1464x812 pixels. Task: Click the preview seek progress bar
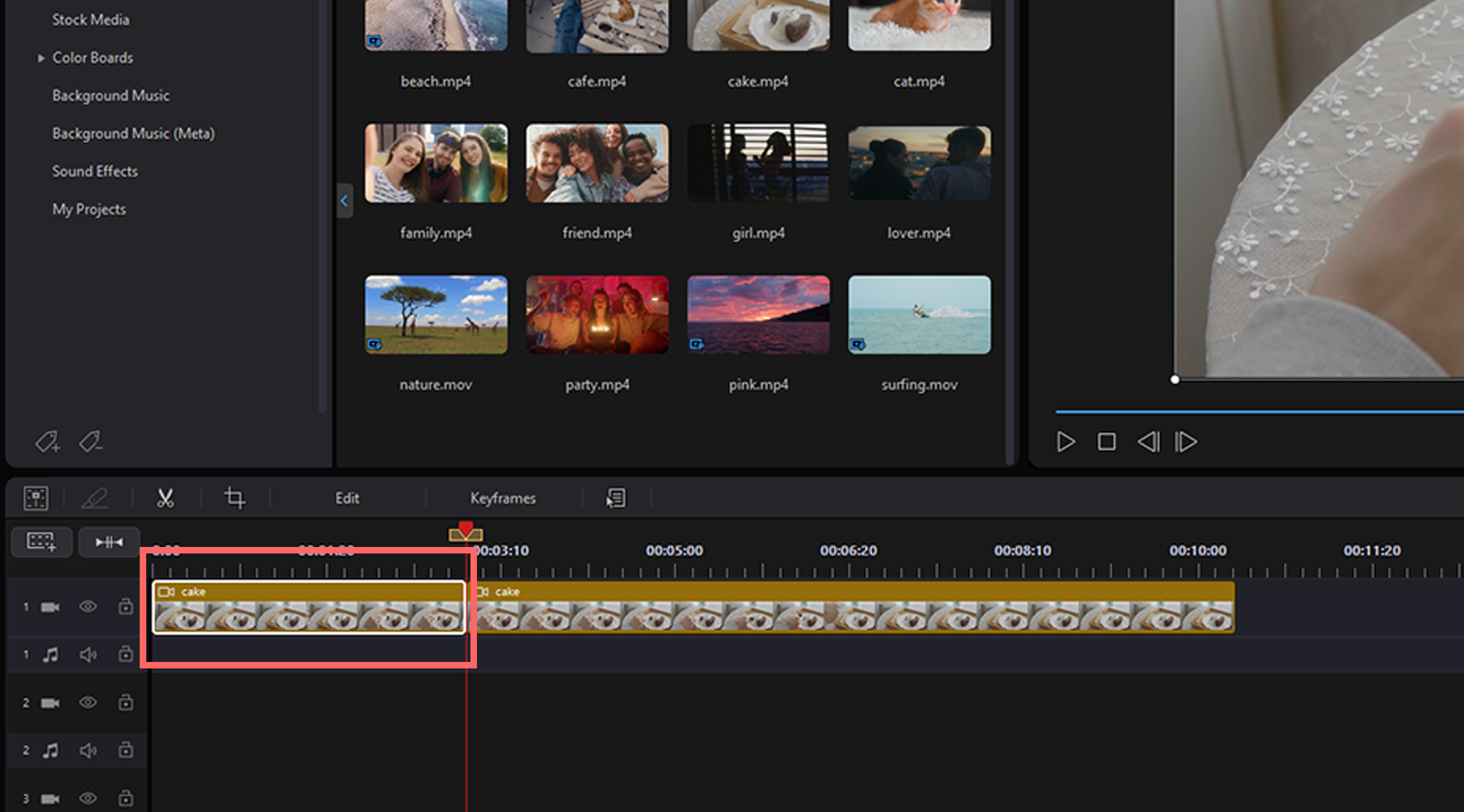1259,412
